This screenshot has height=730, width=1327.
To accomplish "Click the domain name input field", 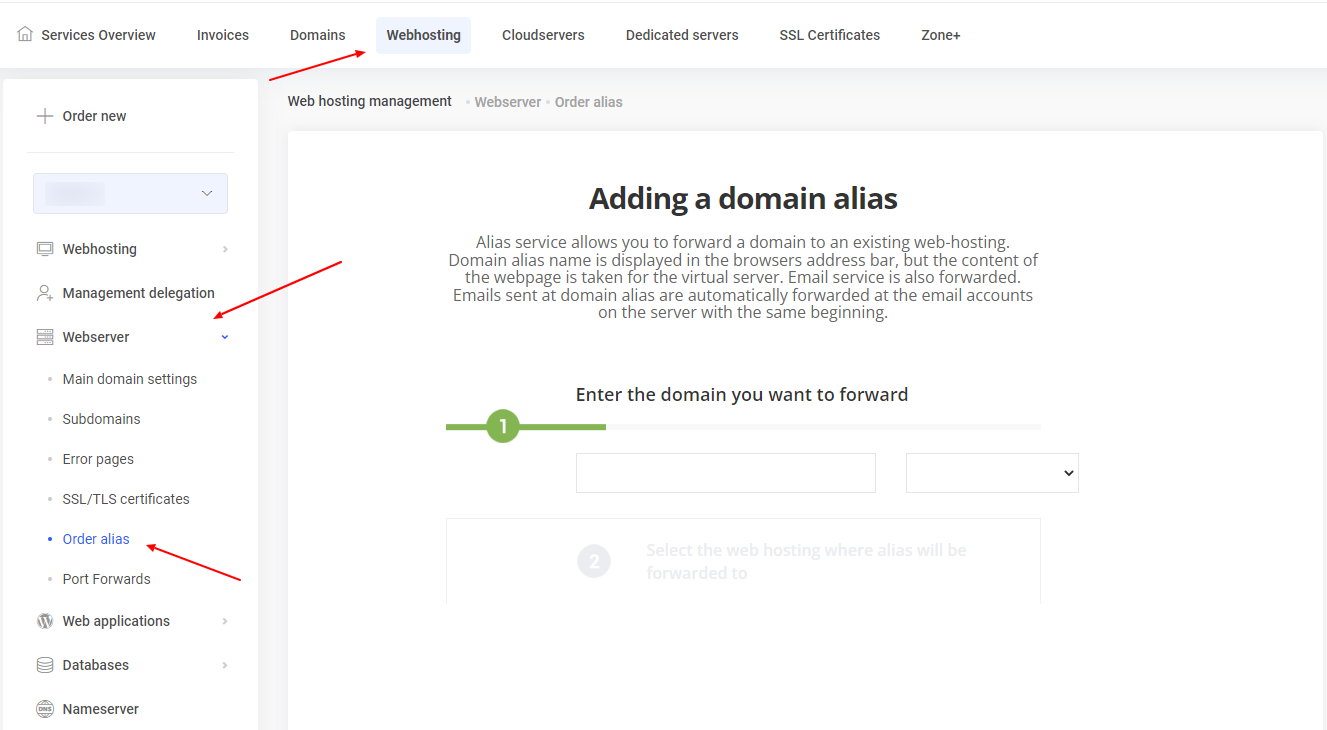I will (725, 473).
